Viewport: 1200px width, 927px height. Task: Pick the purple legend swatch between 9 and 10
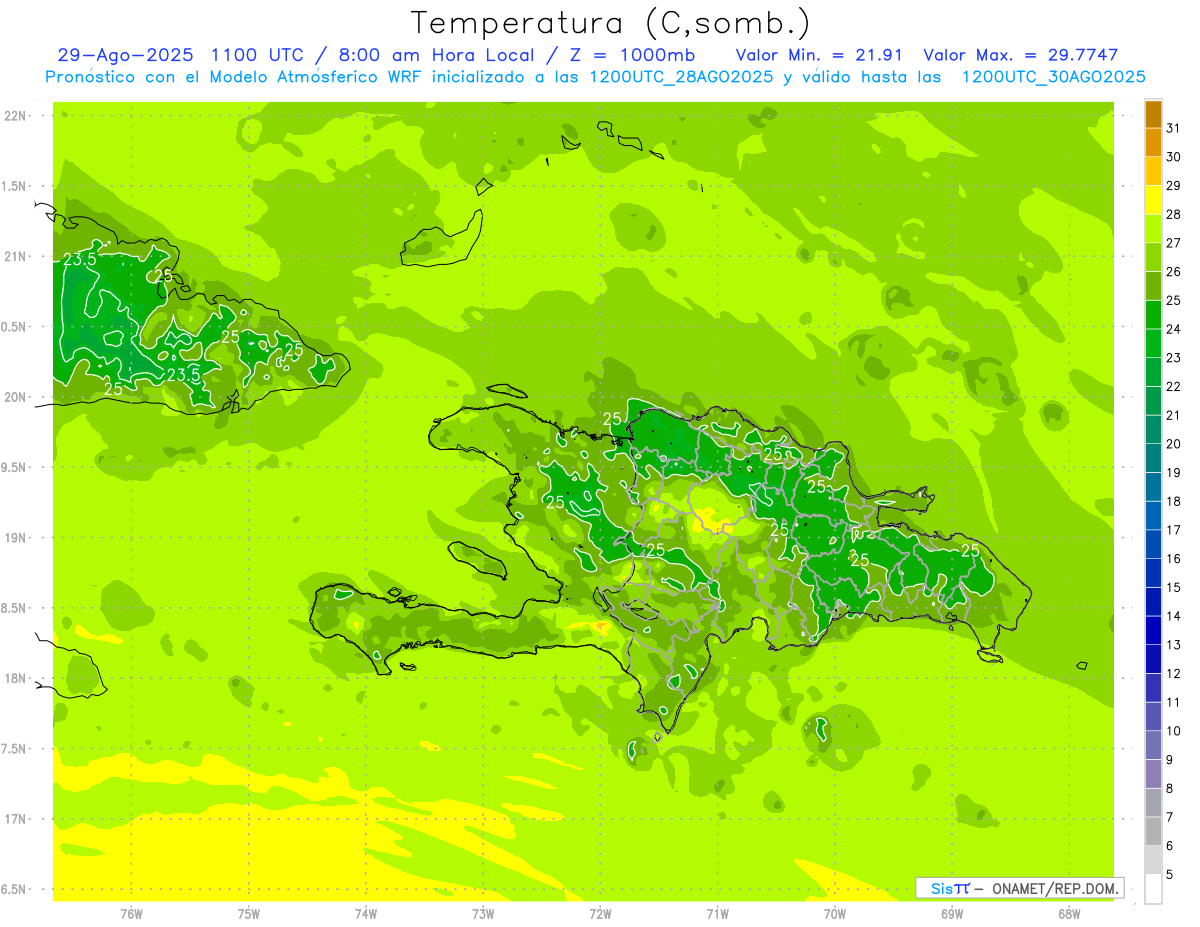(x=1153, y=746)
